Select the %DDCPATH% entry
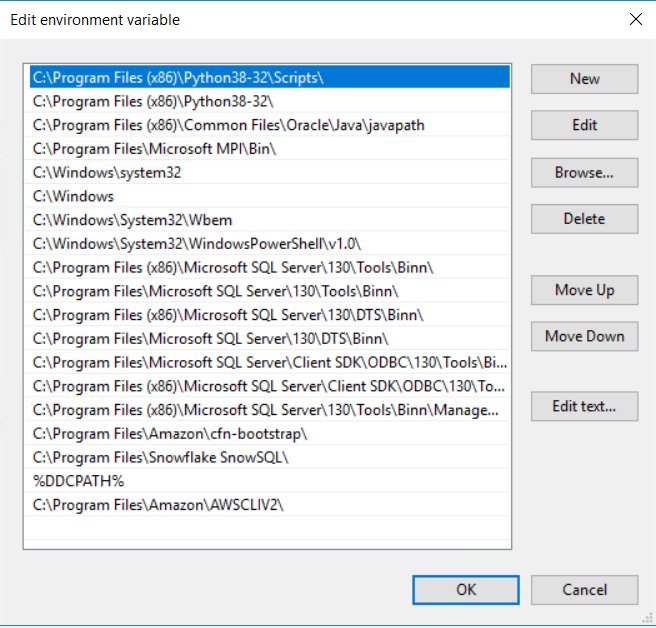 pos(78,481)
